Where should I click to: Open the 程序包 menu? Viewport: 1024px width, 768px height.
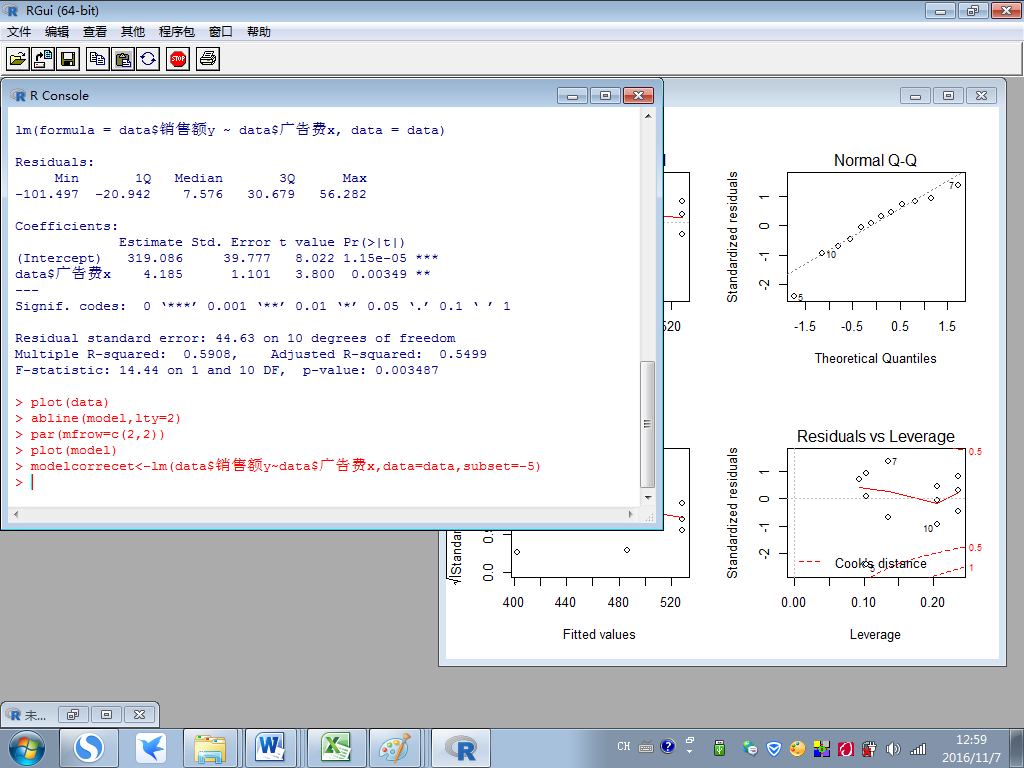coord(176,31)
